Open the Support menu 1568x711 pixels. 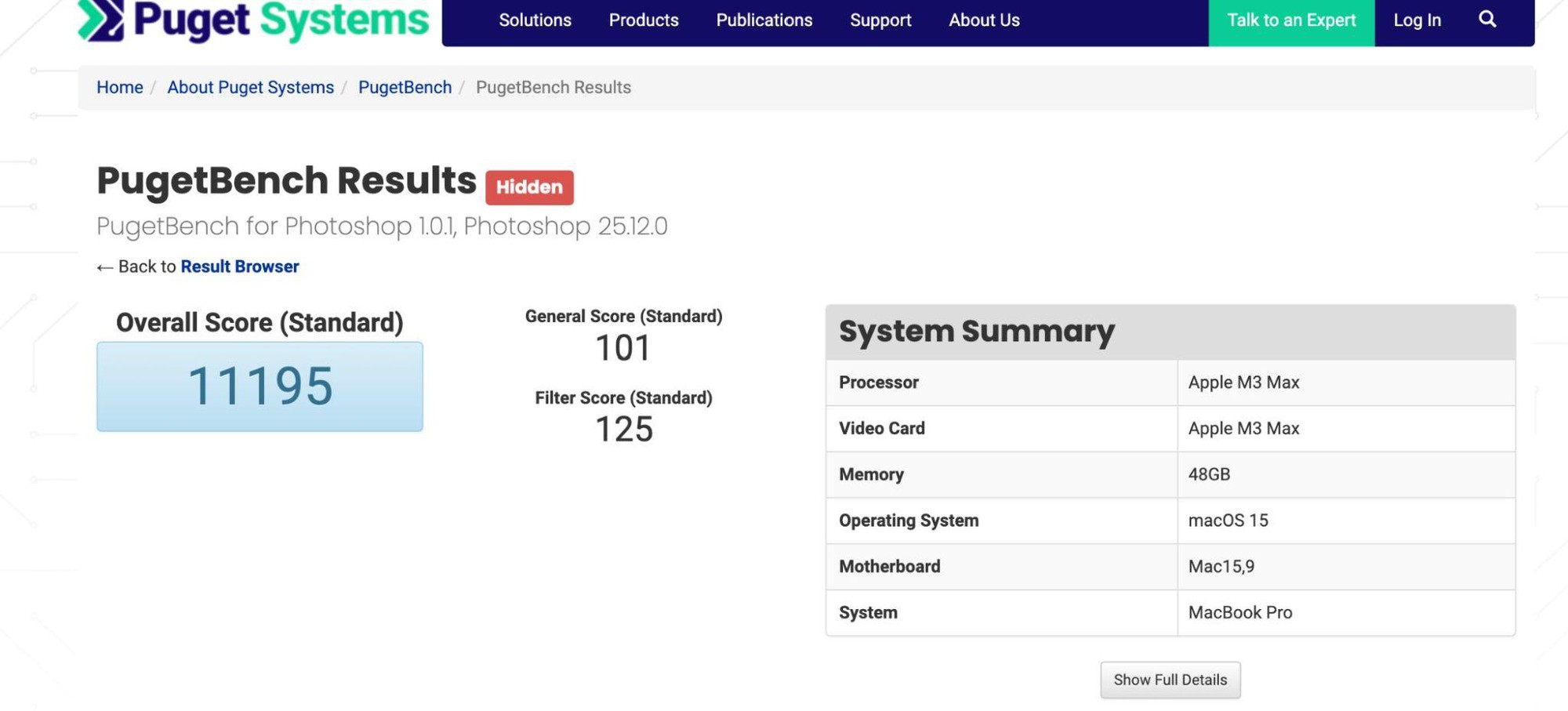[x=880, y=20]
